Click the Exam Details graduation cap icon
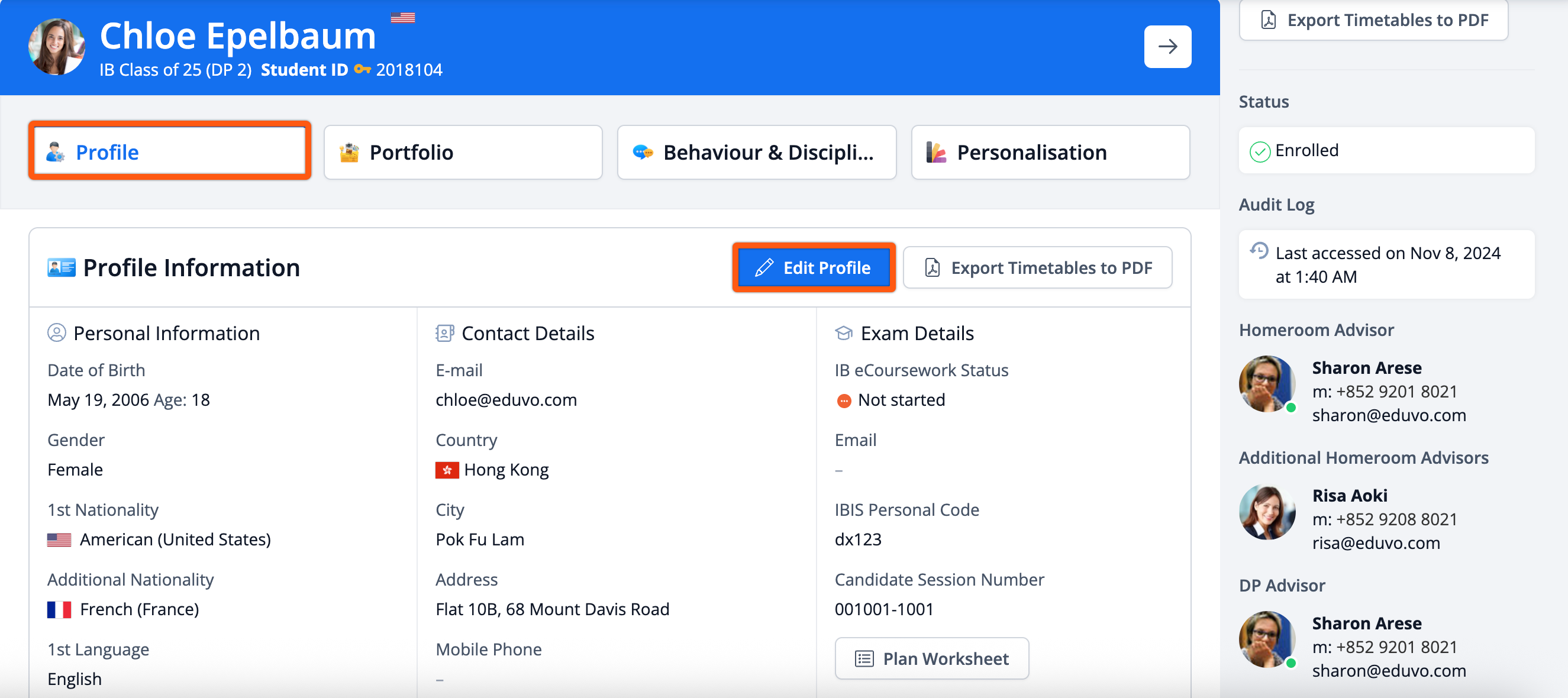Image resolution: width=1568 pixels, height=698 pixels. click(844, 333)
